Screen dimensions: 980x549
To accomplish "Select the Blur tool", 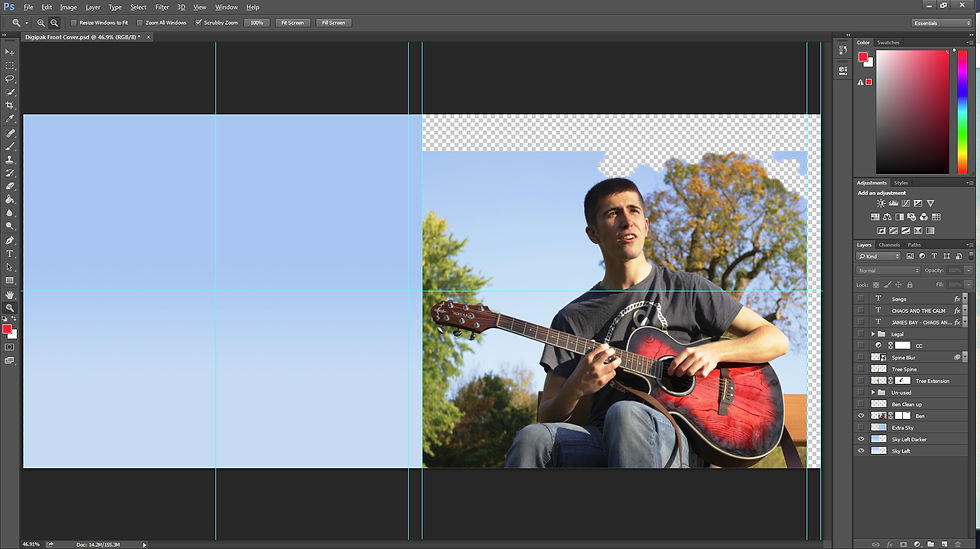I will pos(9,213).
